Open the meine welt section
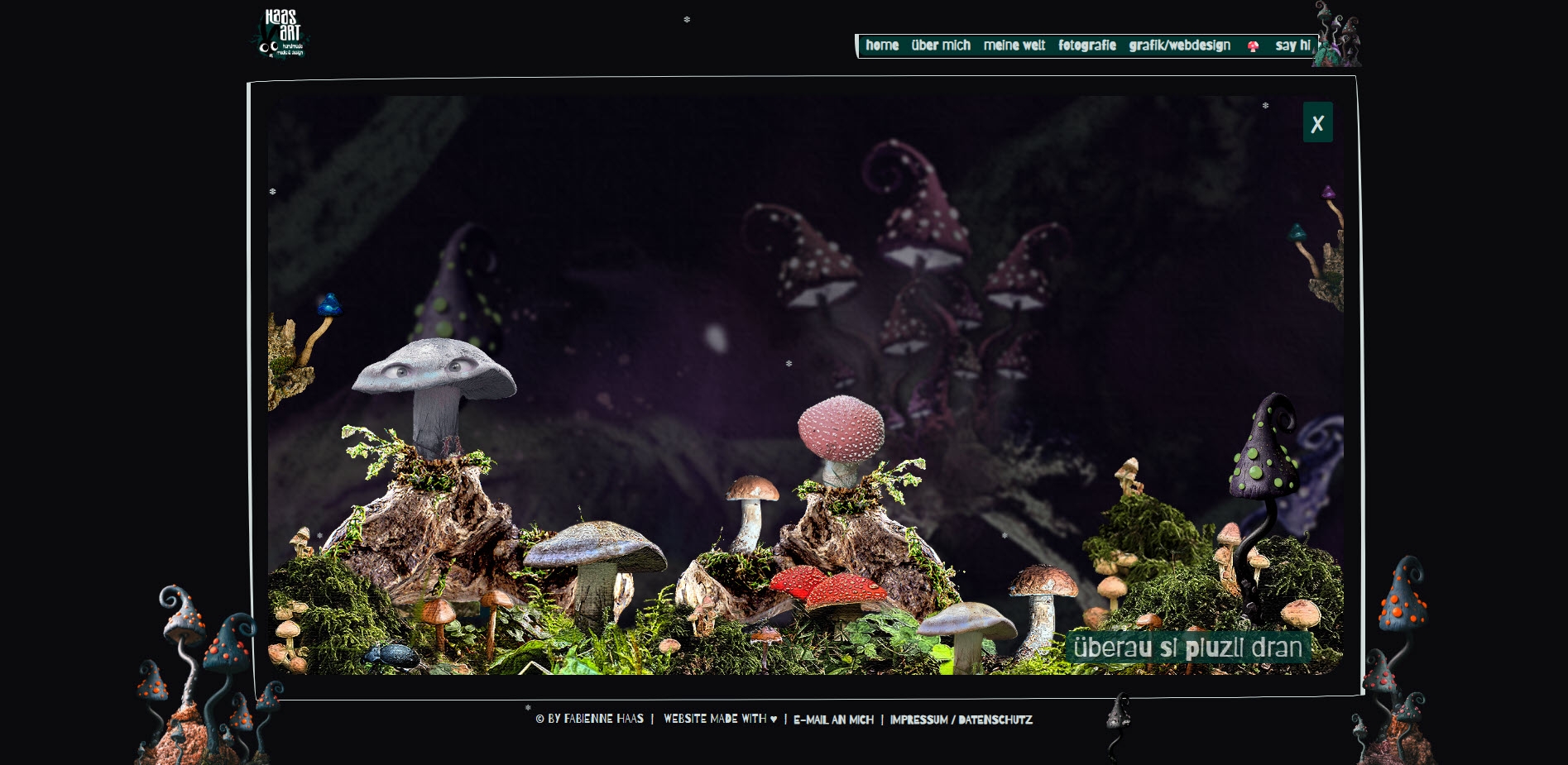The image size is (1568, 765). click(1014, 45)
